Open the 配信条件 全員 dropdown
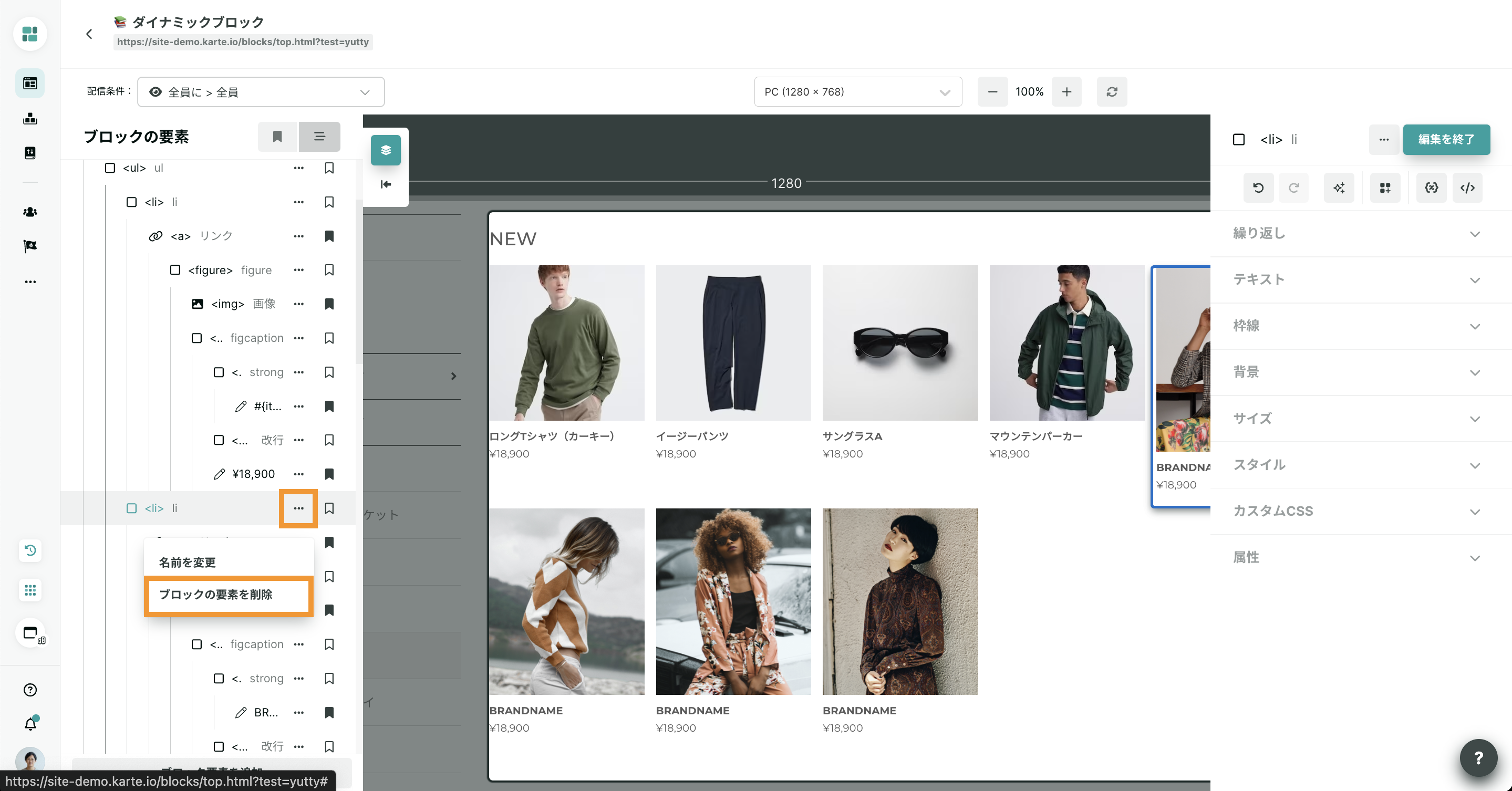The image size is (1512, 791). pos(261,92)
